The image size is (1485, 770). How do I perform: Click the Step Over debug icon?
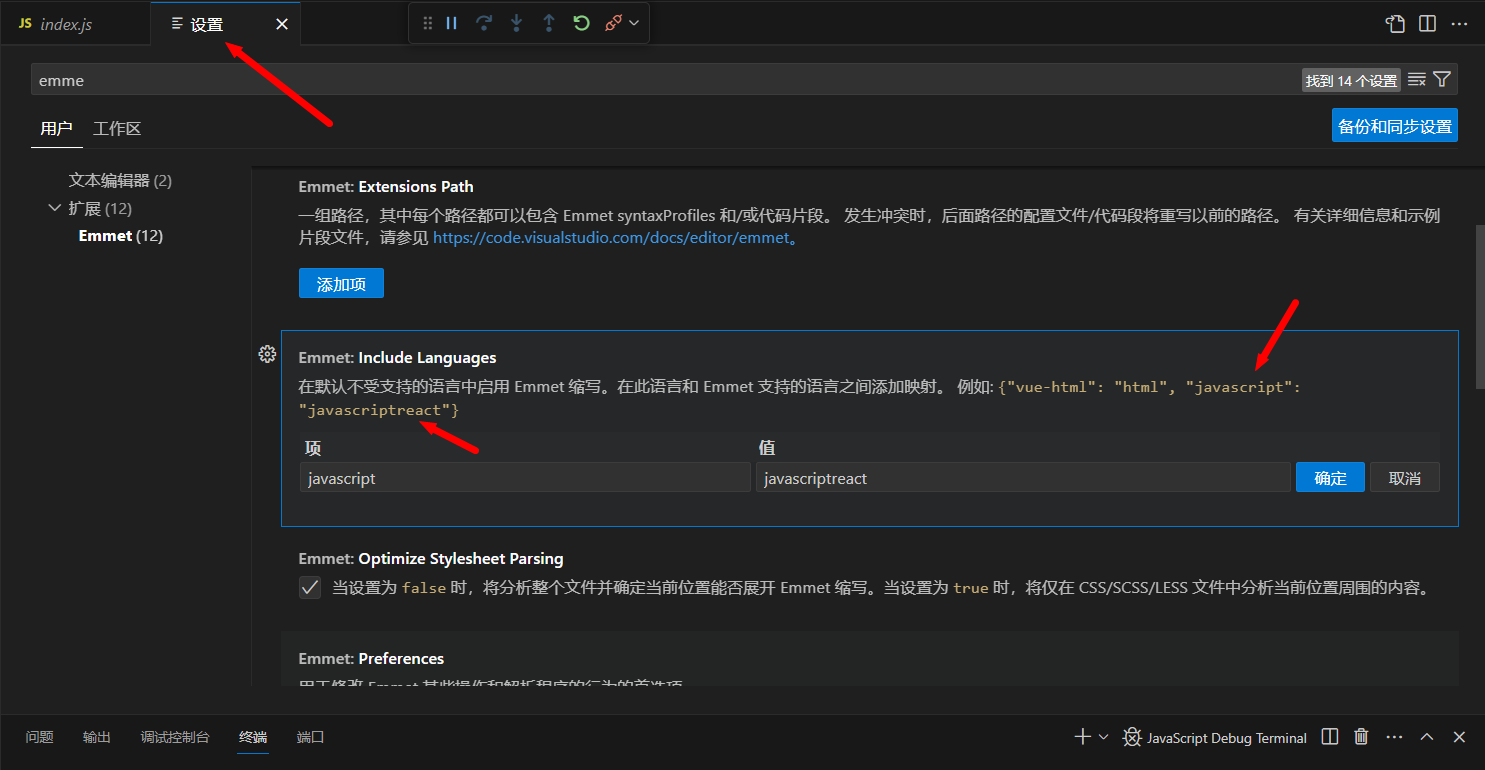[484, 23]
